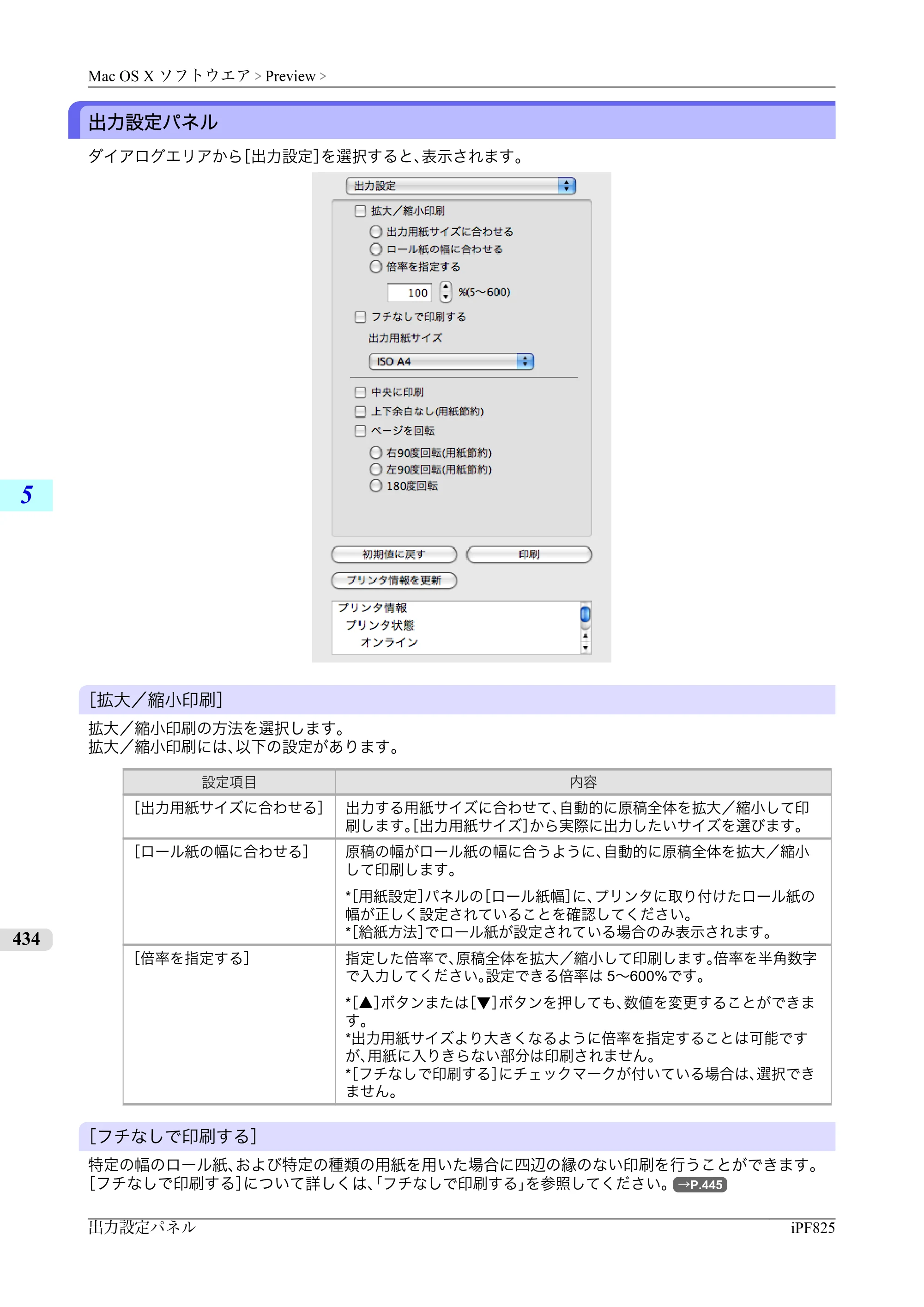Image resolution: width=924 pixels, height=1307 pixels.
Task: Click the chapter 5 side tab
Action: [x=26, y=495]
